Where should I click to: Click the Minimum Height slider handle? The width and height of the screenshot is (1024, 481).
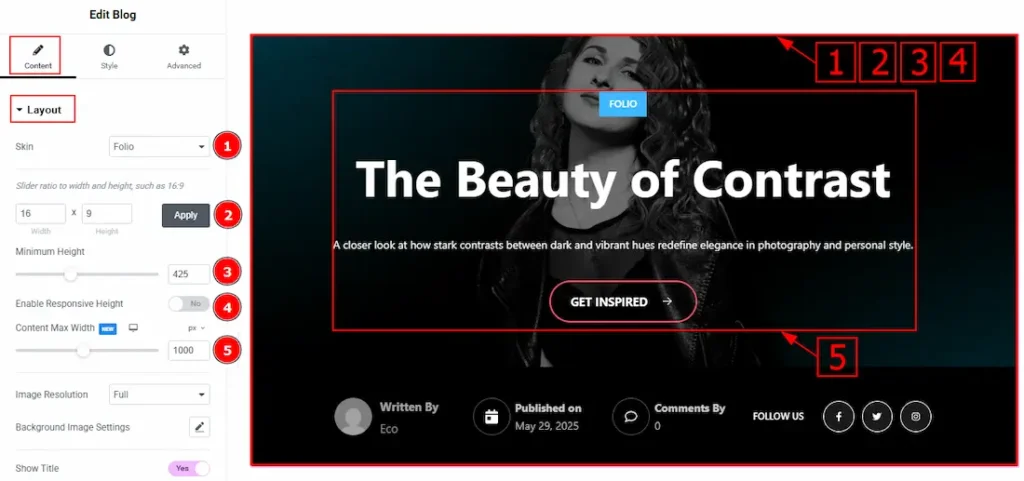pyautogui.click(x=71, y=275)
